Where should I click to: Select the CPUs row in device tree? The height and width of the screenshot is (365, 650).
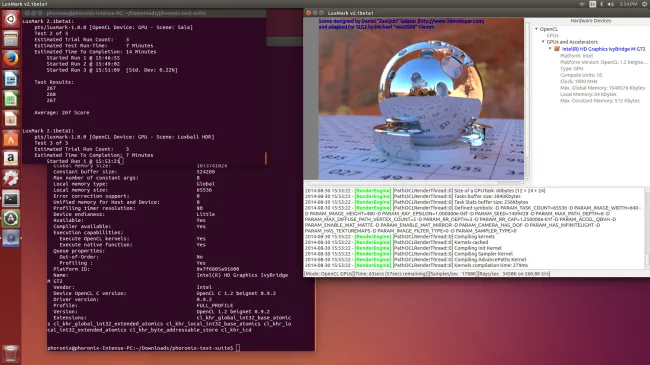point(552,36)
